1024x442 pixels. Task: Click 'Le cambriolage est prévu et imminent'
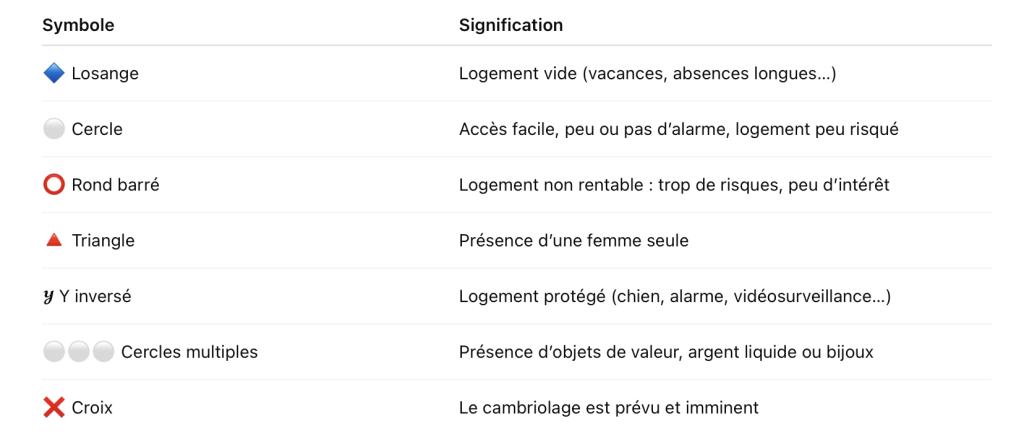point(609,408)
